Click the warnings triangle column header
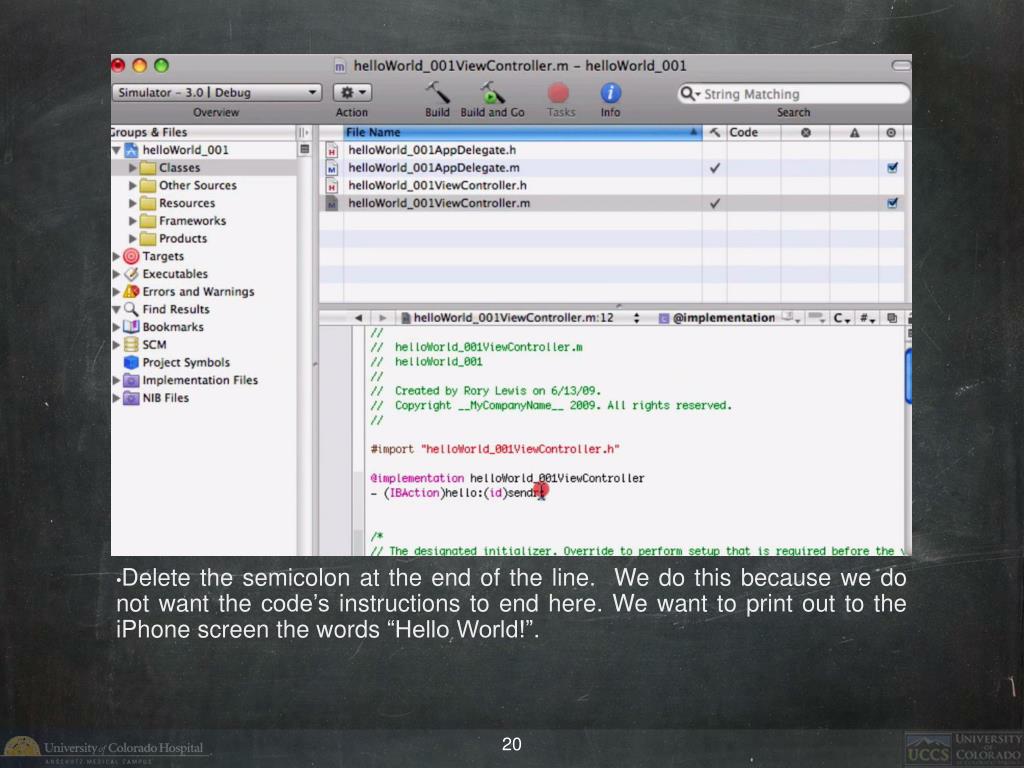This screenshot has height=768, width=1024. pyautogui.click(x=854, y=133)
